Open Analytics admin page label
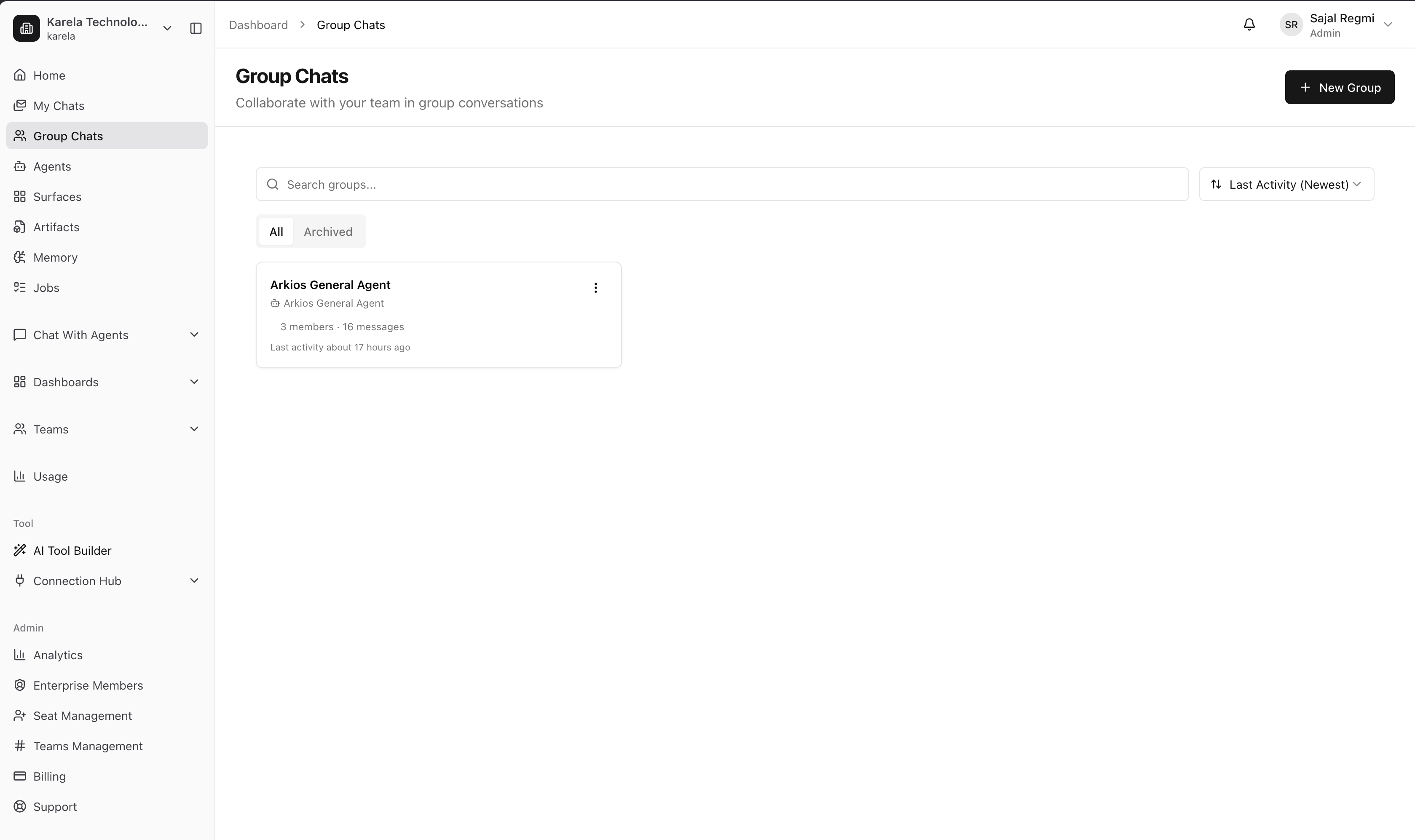 pos(58,655)
